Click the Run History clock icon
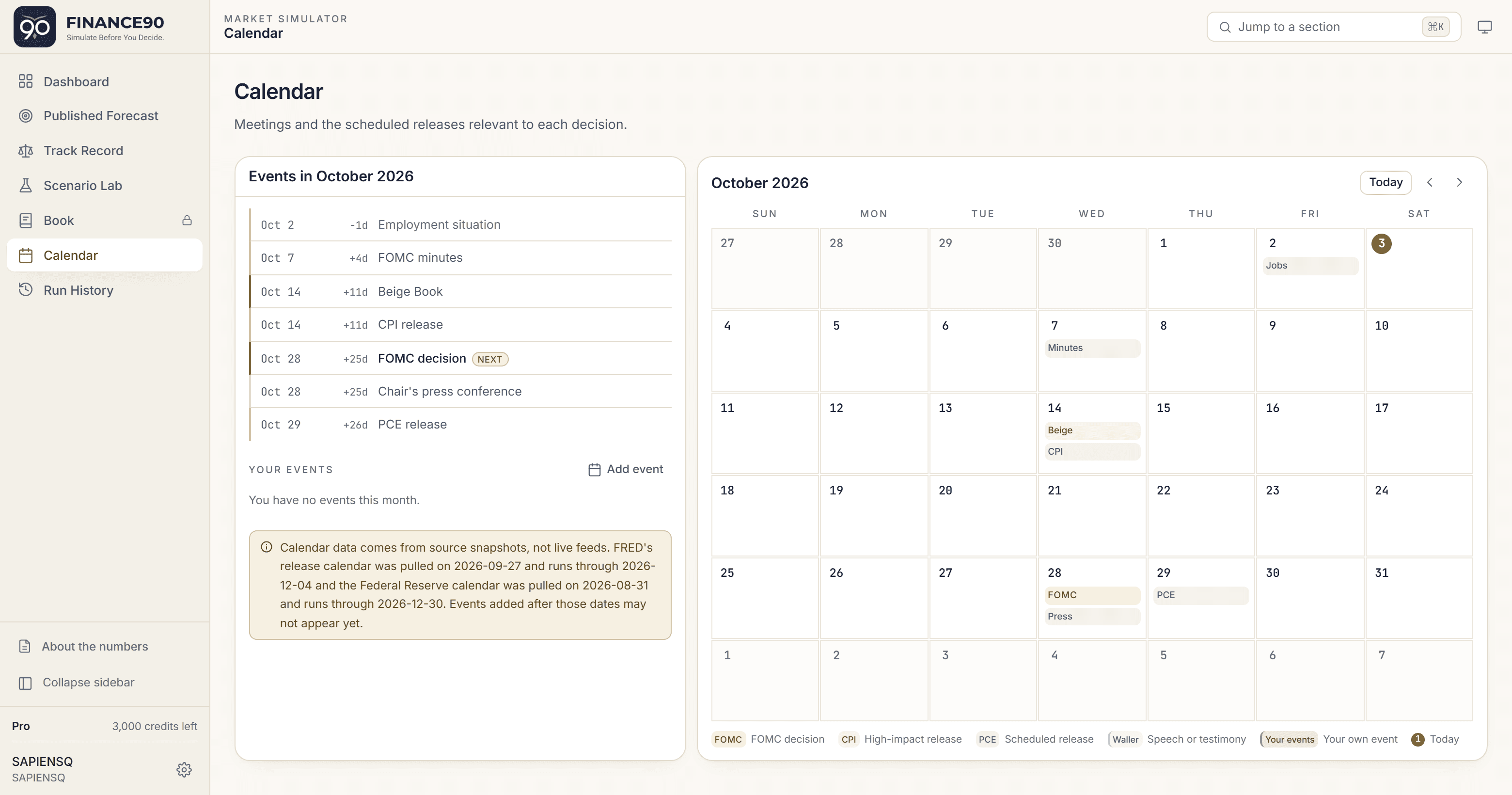Screen dimensions: 1512x795 [x=25, y=290]
